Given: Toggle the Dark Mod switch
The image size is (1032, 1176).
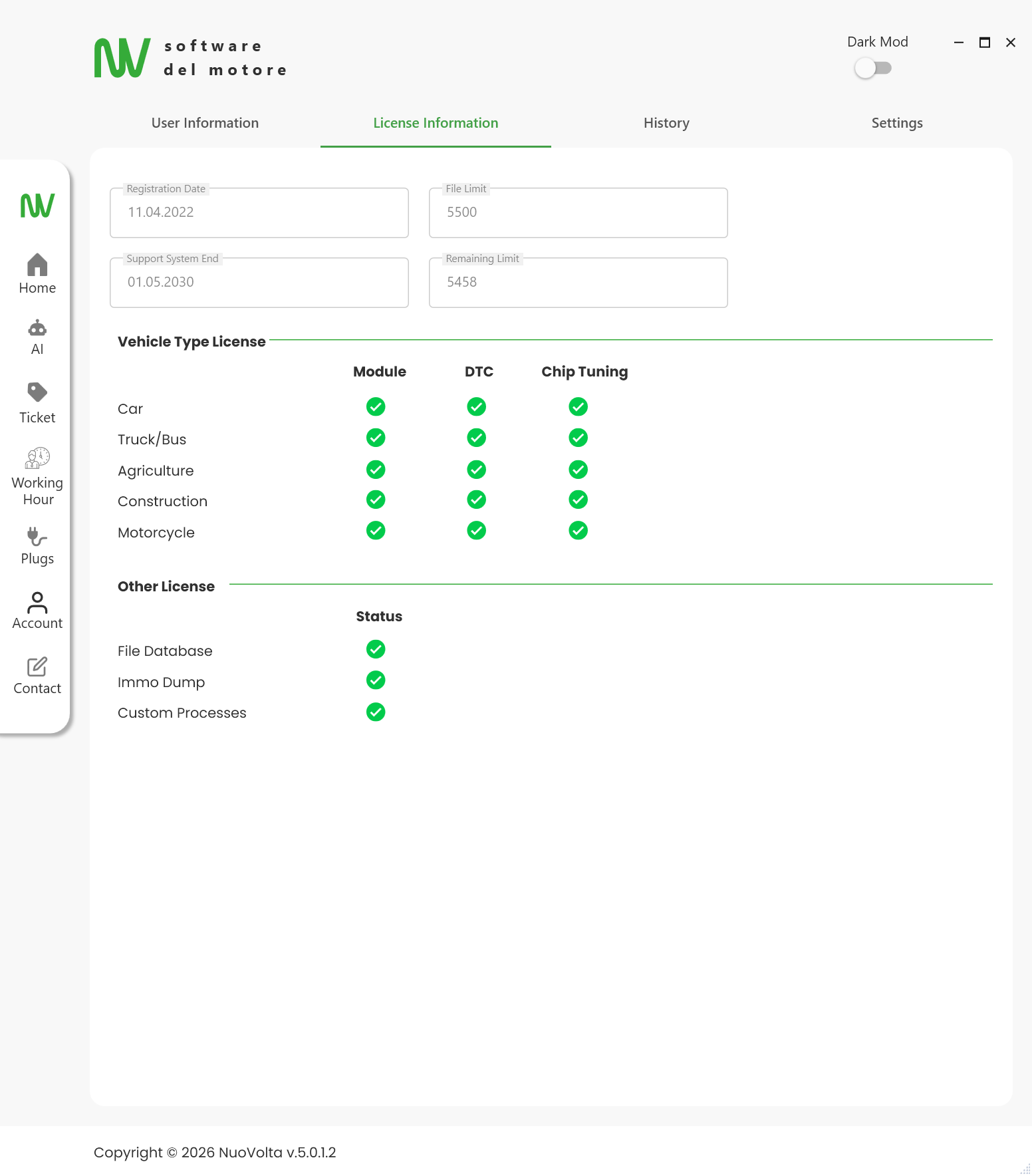Looking at the screenshot, I should tap(873, 68).
